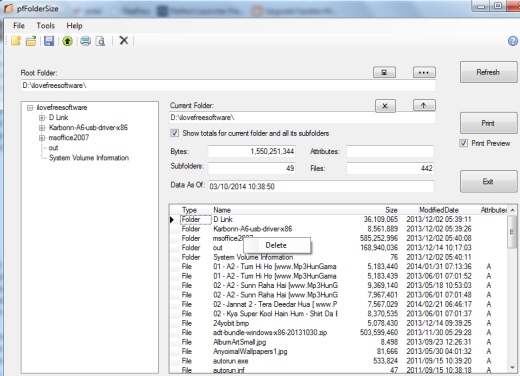The image size is (520, 376).
Task: Select the out folder in the tree
Action: (x=53, y=148)
